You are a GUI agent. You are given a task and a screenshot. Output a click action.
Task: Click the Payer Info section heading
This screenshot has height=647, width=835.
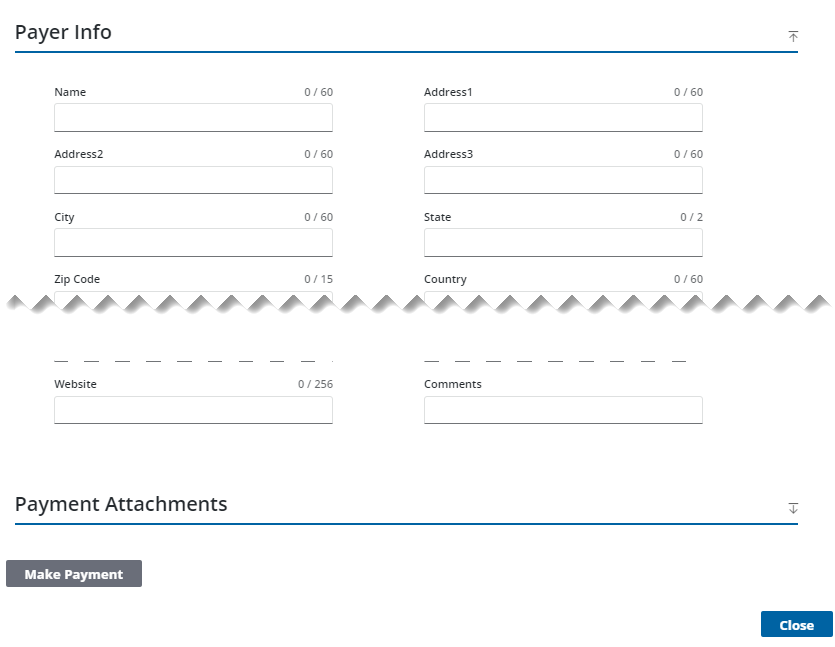pos(63,32)
